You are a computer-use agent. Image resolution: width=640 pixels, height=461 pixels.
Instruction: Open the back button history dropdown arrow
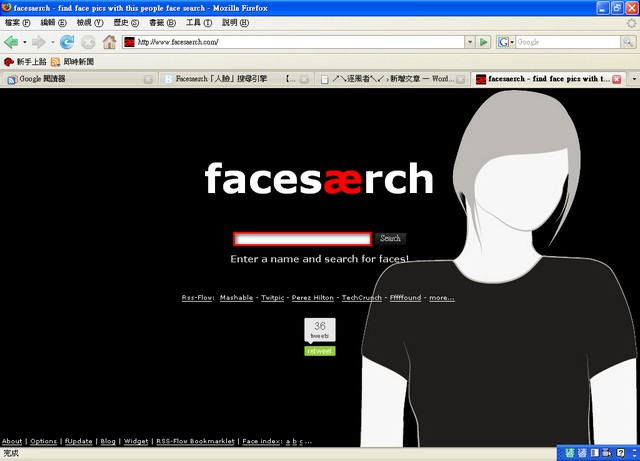(24, 42)
